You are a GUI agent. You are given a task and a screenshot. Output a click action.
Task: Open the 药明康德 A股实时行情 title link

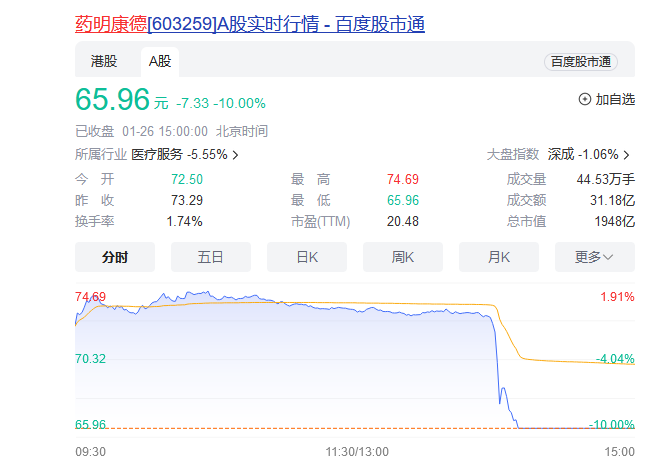(250, 24)
